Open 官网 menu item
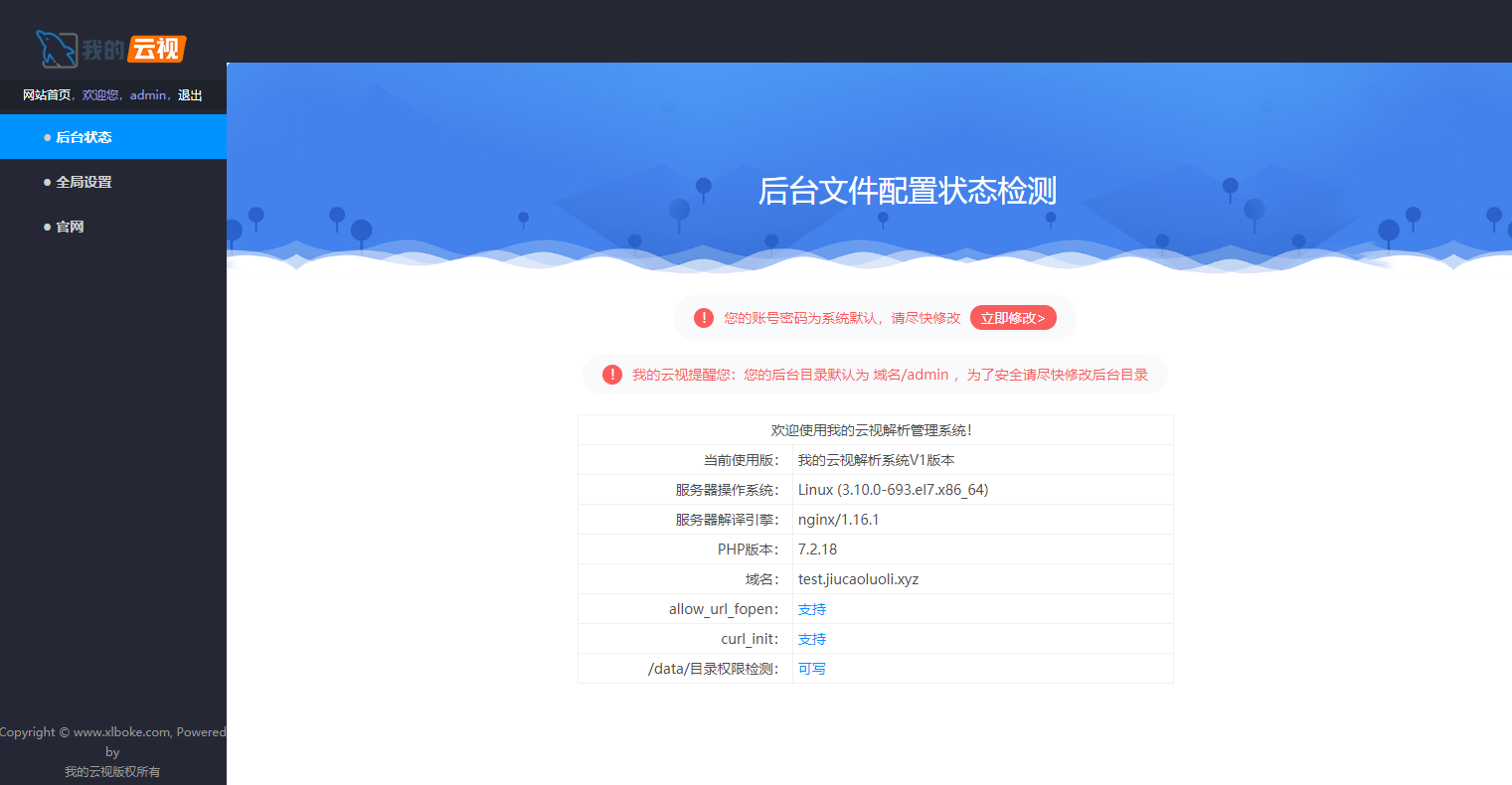The image size is (1512, 785). point(113,227)
